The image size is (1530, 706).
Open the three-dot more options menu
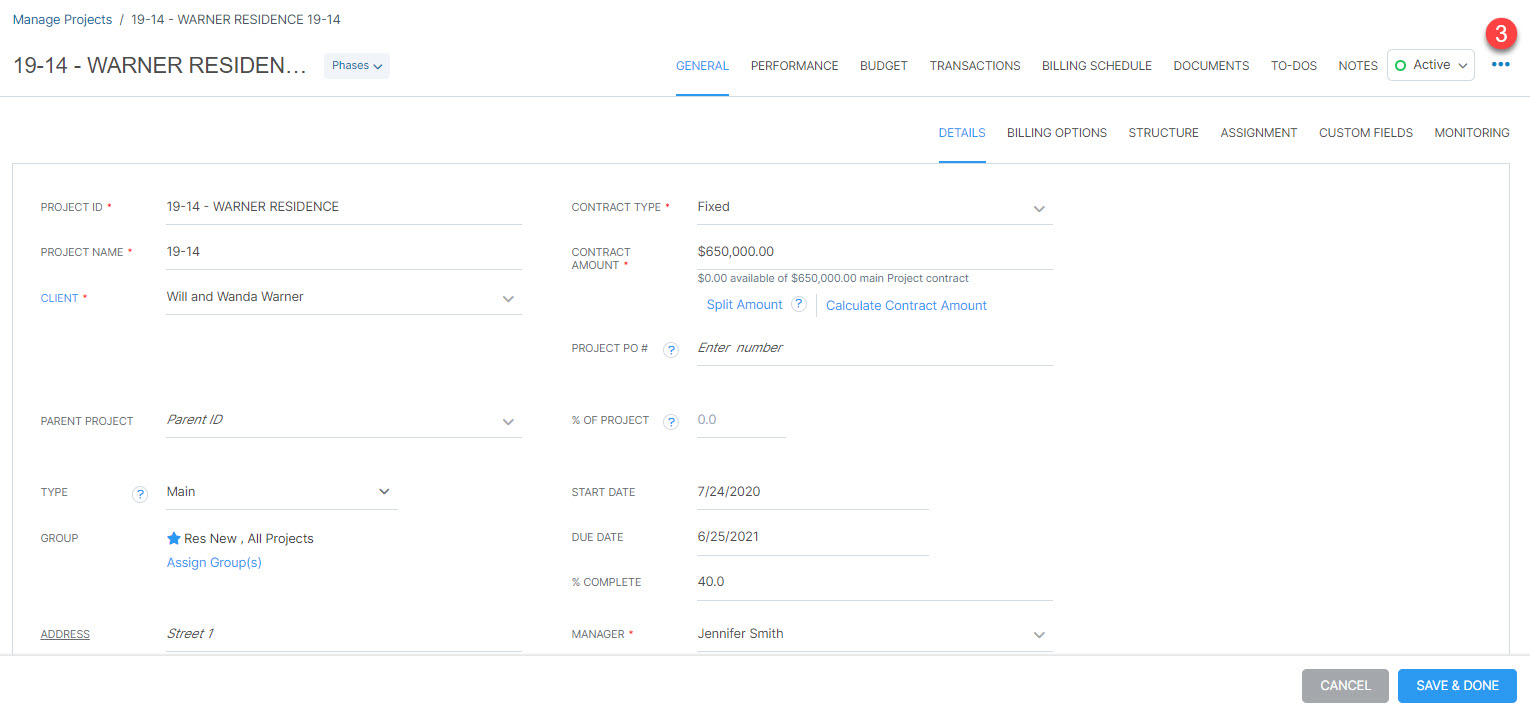[1500, 64]
